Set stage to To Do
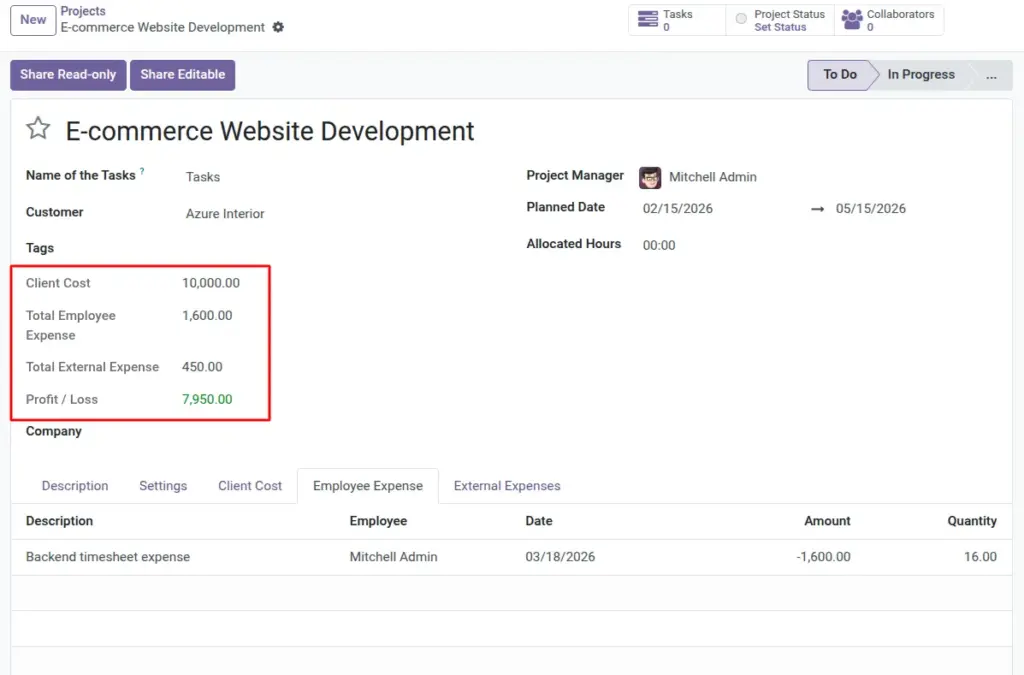Image resolution: width=1024 pixels, height=675 pixels. pyautogui.click(x=840, y=75)
